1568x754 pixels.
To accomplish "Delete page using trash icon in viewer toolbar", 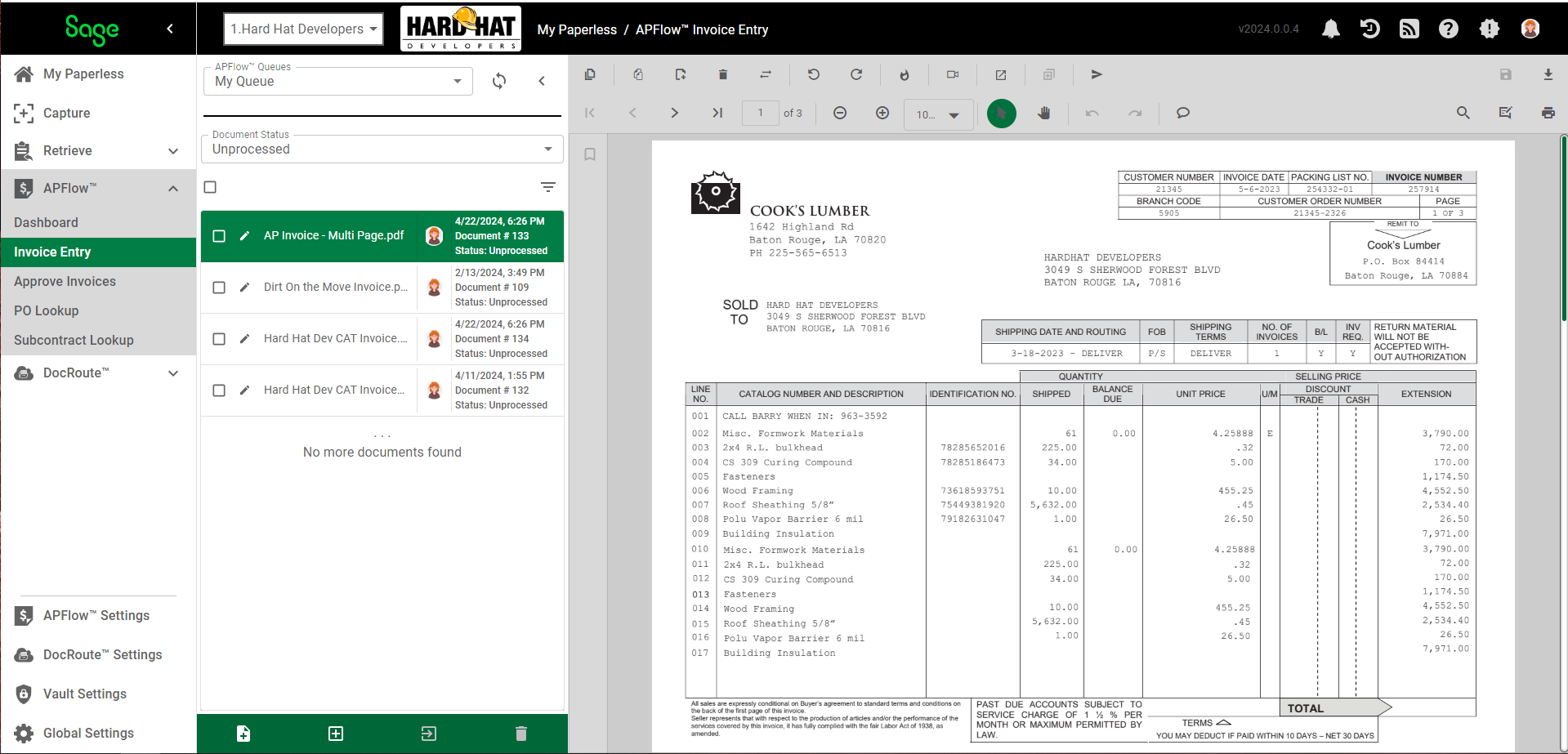I will [x=723, y=74].
